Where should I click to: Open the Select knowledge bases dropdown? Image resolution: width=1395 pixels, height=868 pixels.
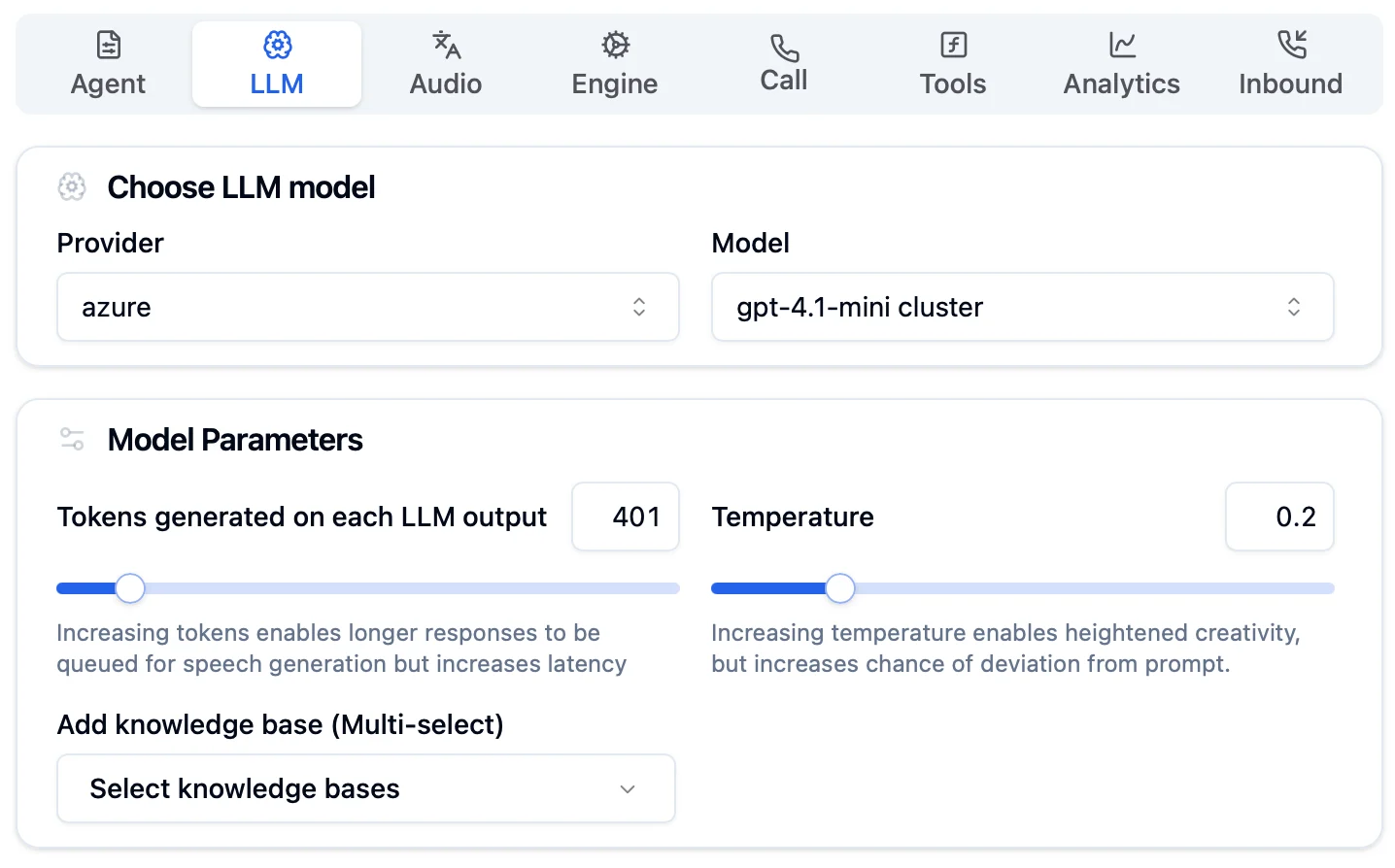pos(366,788)
